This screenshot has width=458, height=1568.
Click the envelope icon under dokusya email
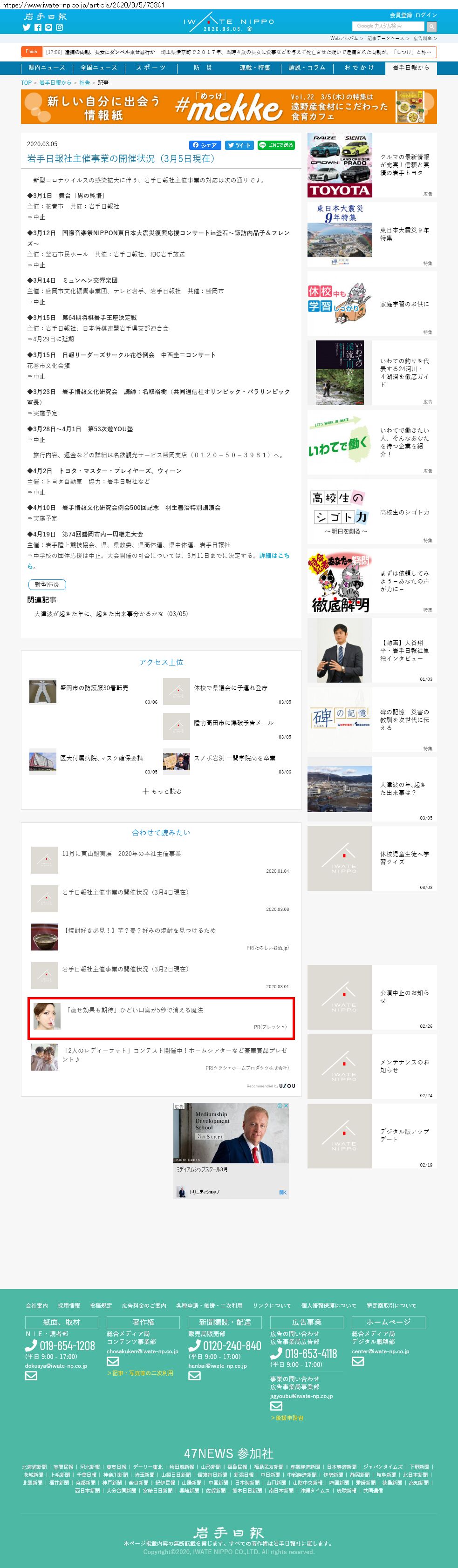click(x=31, y=1376)
